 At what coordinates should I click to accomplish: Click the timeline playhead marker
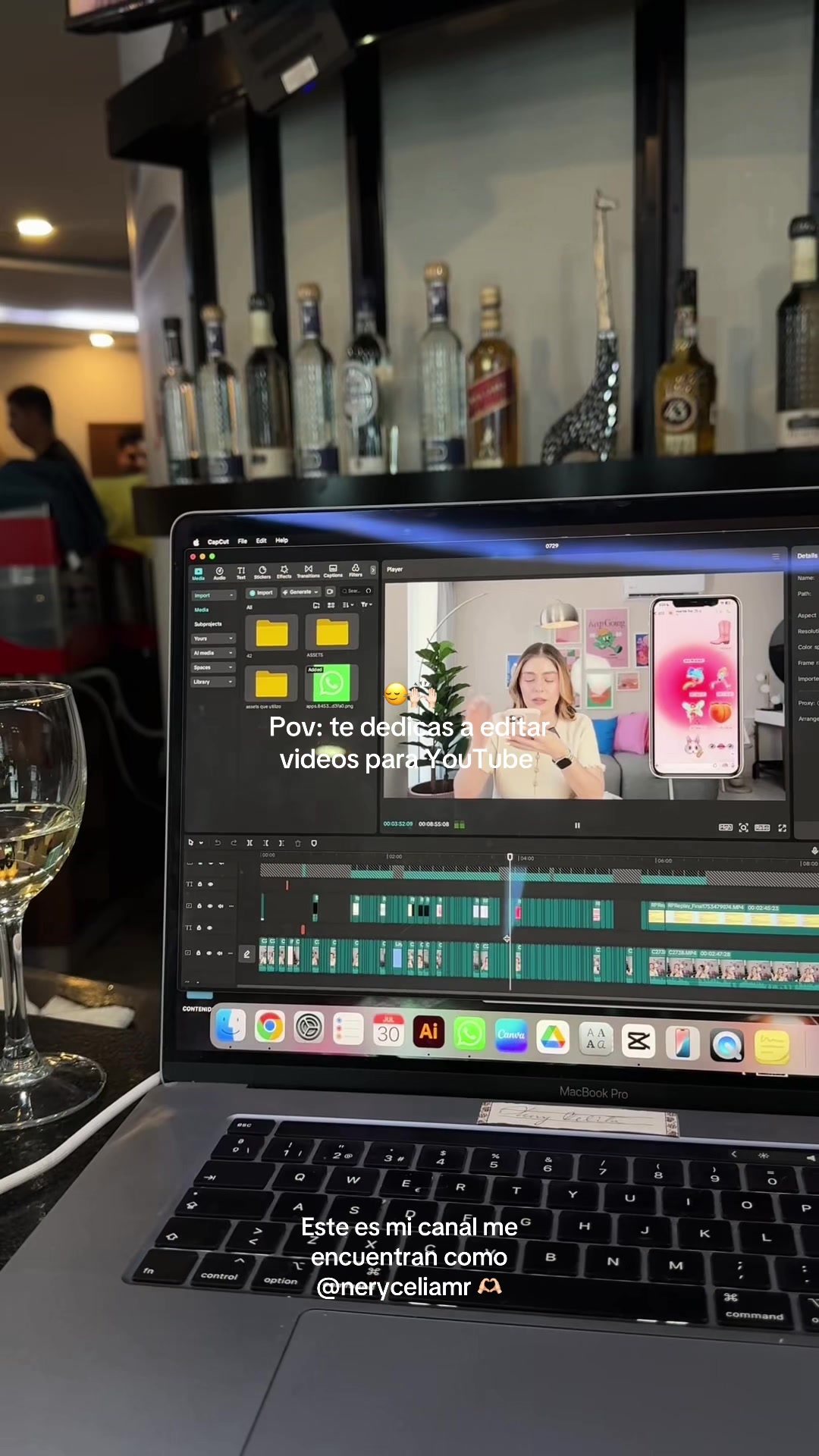[x=510, y=857]
